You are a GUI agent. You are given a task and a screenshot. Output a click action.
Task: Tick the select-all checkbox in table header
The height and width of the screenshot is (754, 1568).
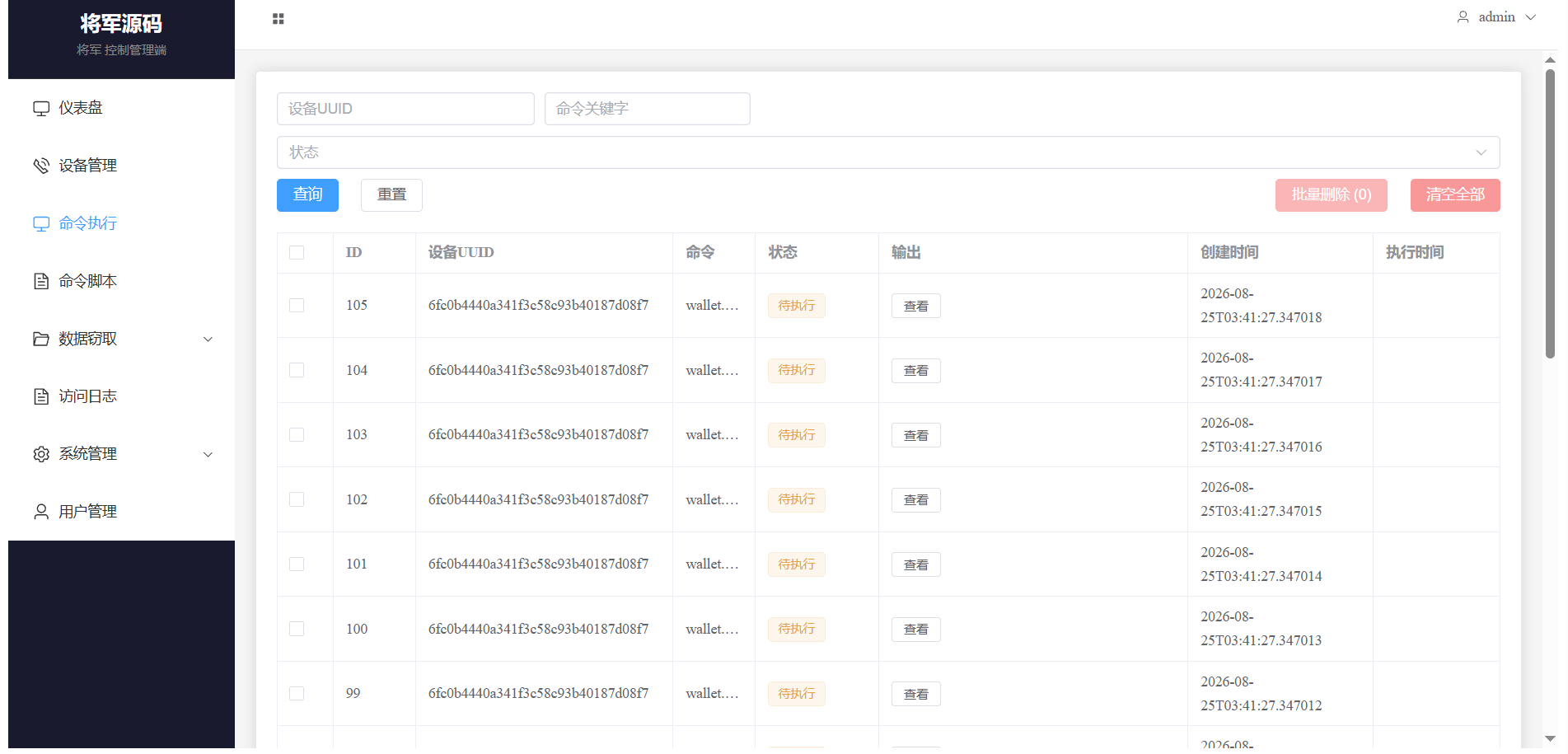tap(297, 253)
